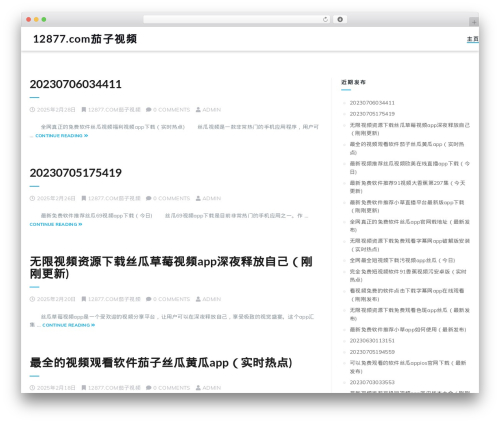Open sidebar link 20230703033553
Viewport: 500px width, 423px height.
[x=372, y=382]
